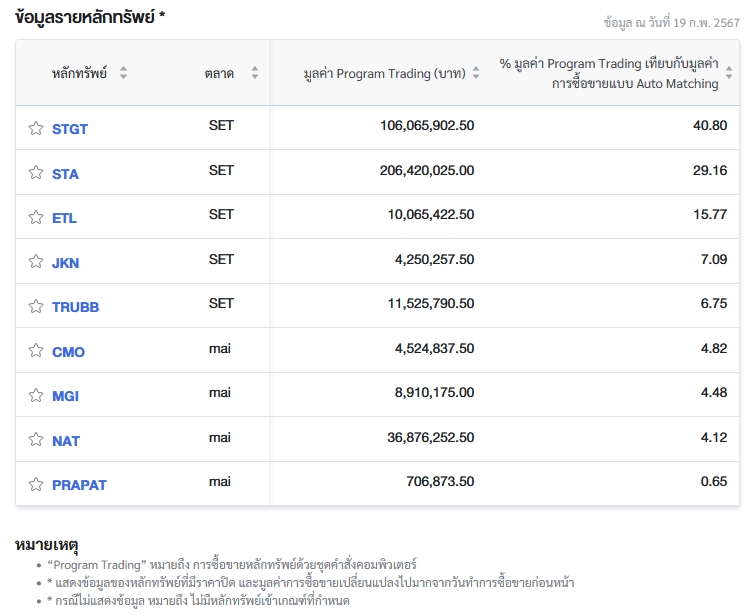755x616 pixels.
Task: Mark JKN as favorite using star
Action: tap(36, 263)
